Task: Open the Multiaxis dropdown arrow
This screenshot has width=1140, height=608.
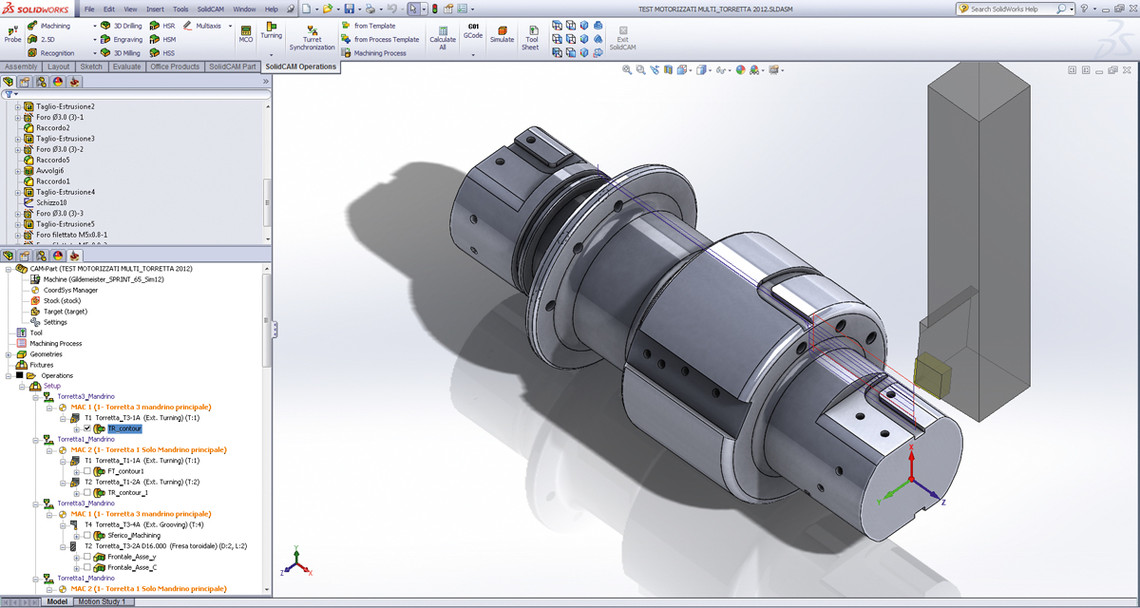Action: 230,25
